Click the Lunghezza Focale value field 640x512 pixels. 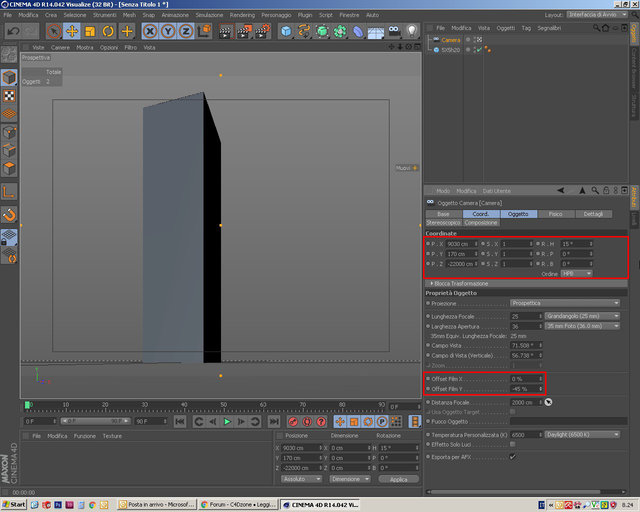[527, 316]
